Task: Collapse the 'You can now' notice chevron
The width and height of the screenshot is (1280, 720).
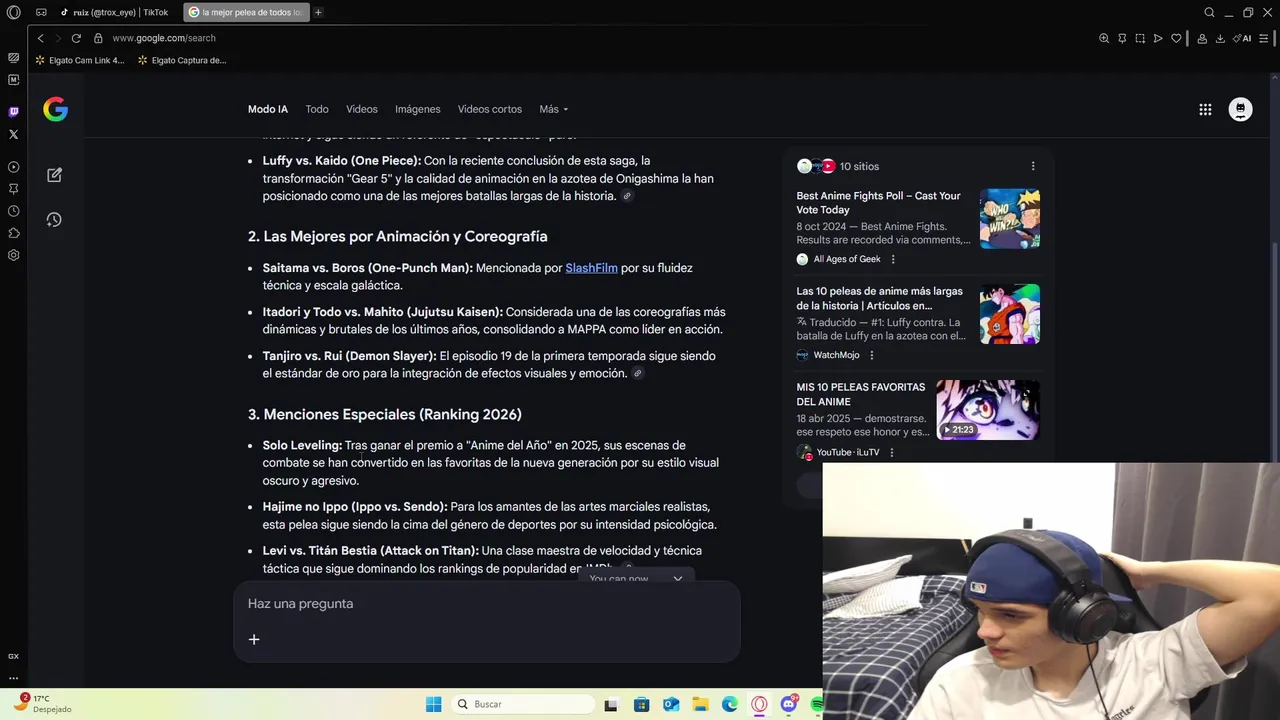Action: (x=677, y=578)
